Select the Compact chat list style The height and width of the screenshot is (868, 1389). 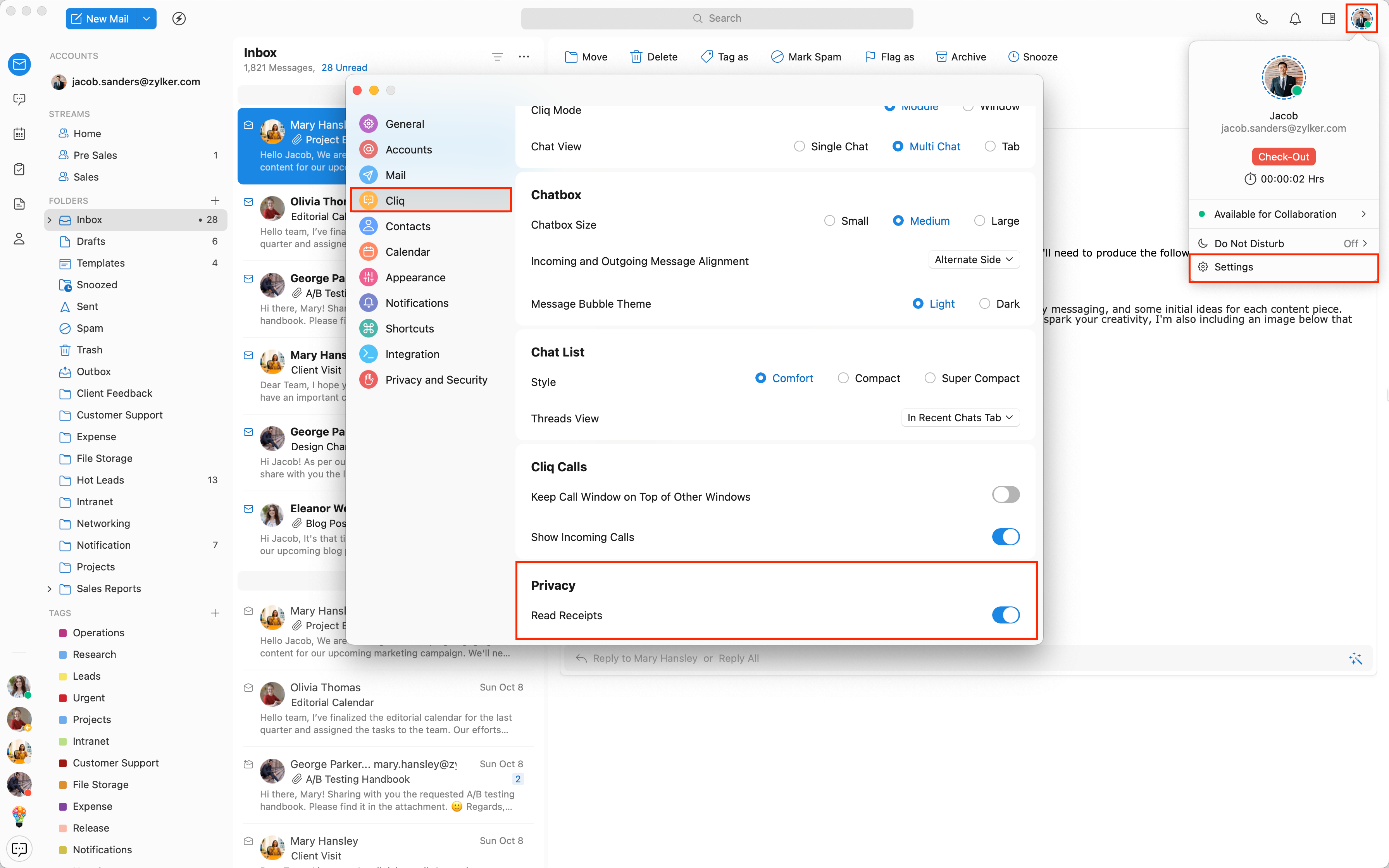click(843, 378)
